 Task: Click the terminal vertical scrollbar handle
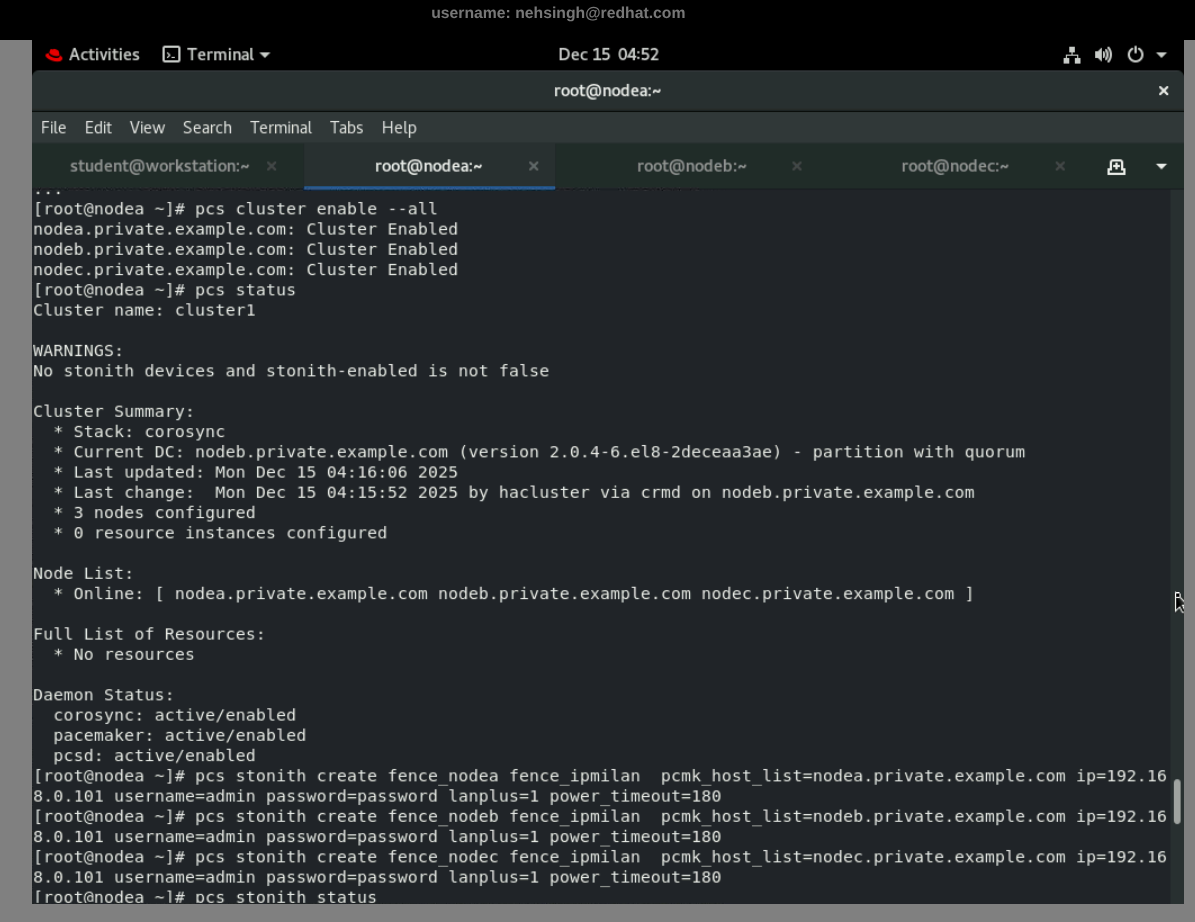point(1177,800)
